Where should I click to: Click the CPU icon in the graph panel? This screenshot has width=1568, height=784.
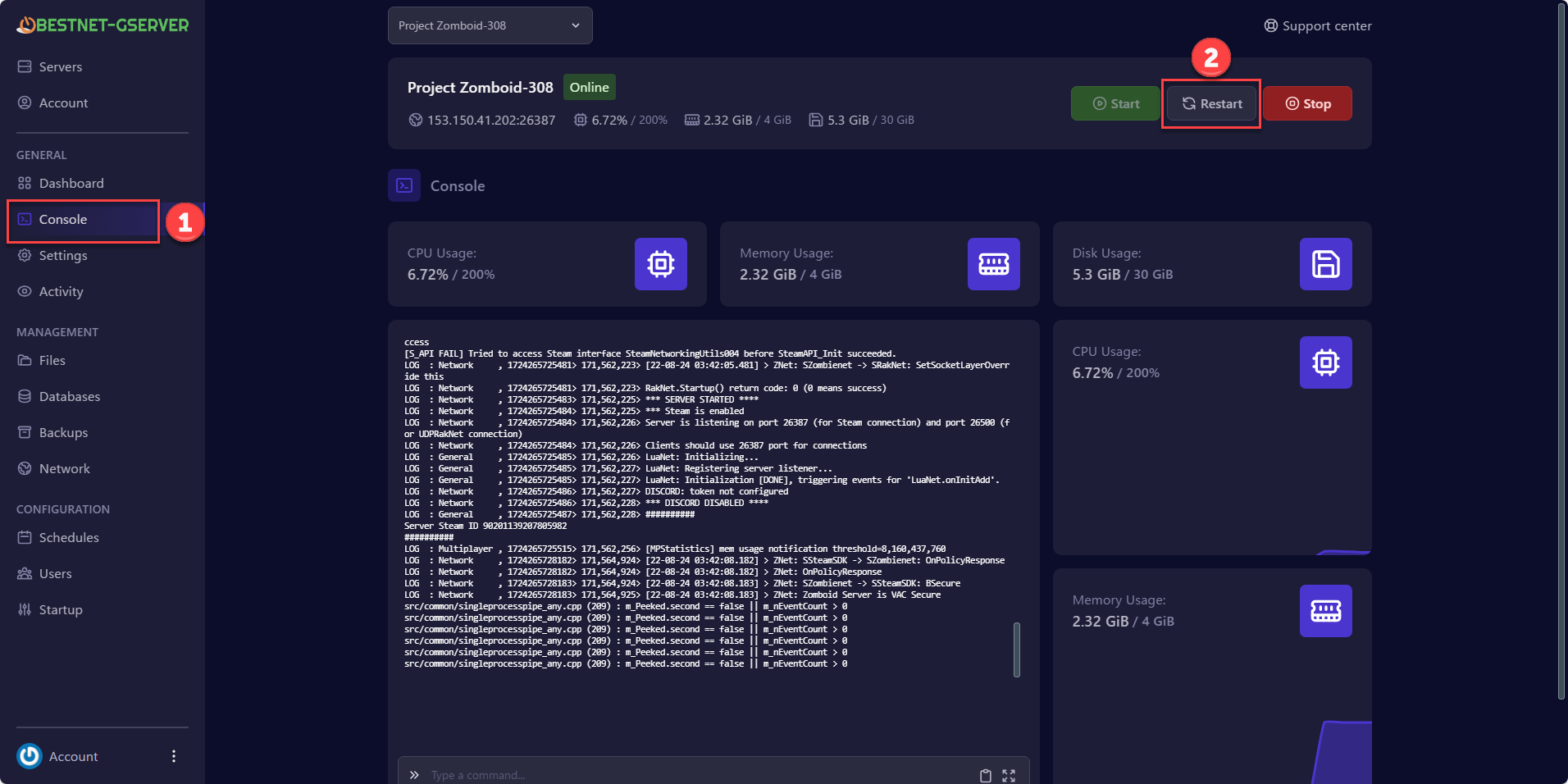1326,362
